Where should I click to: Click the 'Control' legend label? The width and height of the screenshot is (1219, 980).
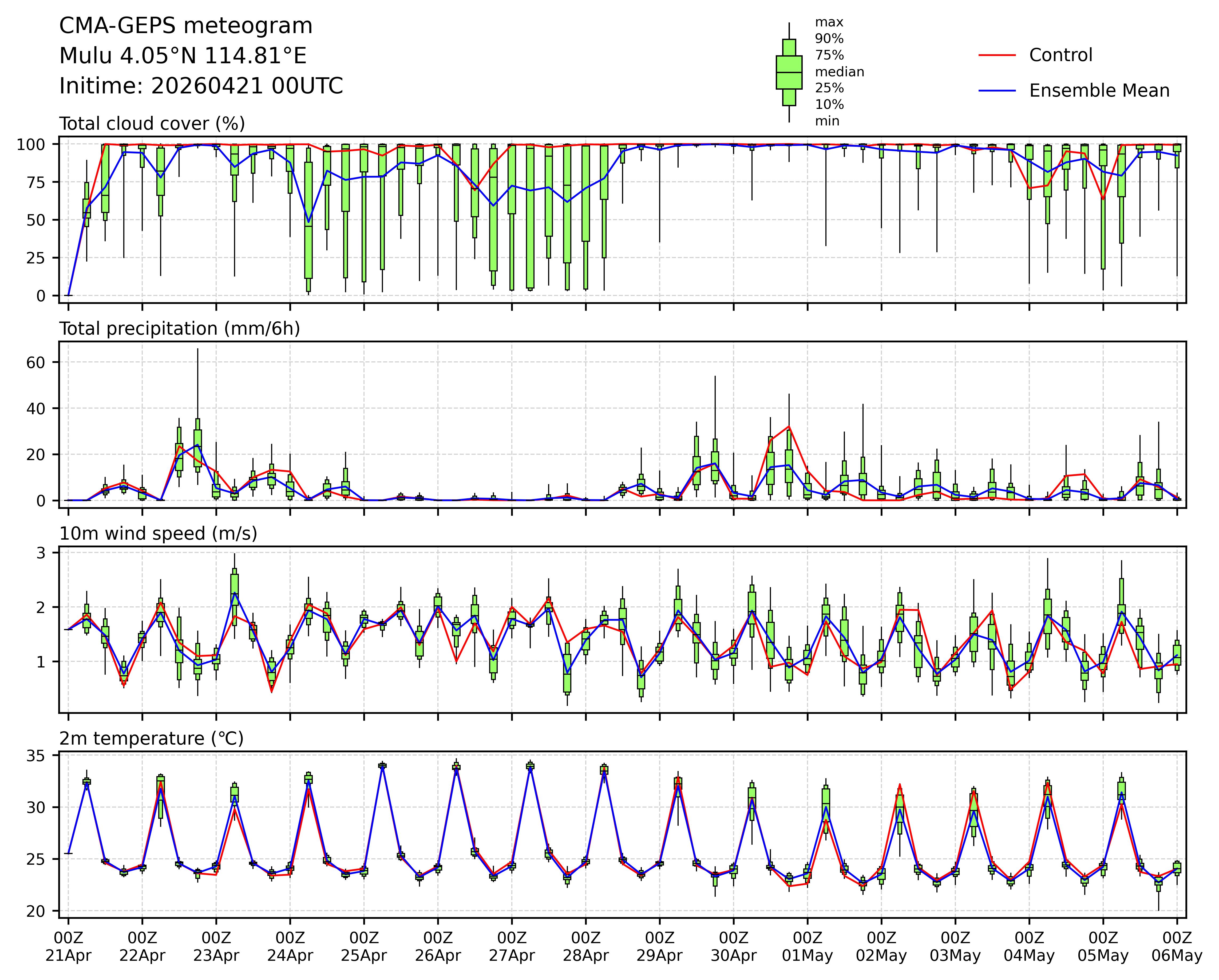tap(1061, 56)
